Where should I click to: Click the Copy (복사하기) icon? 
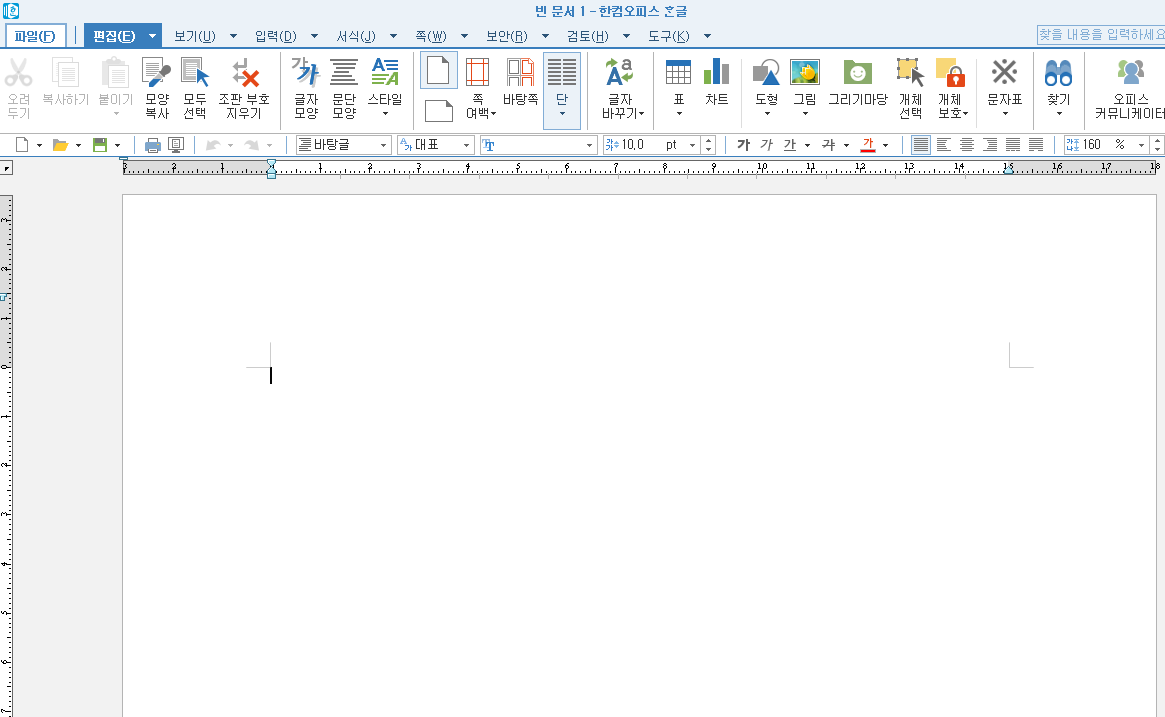coord(65,74)
